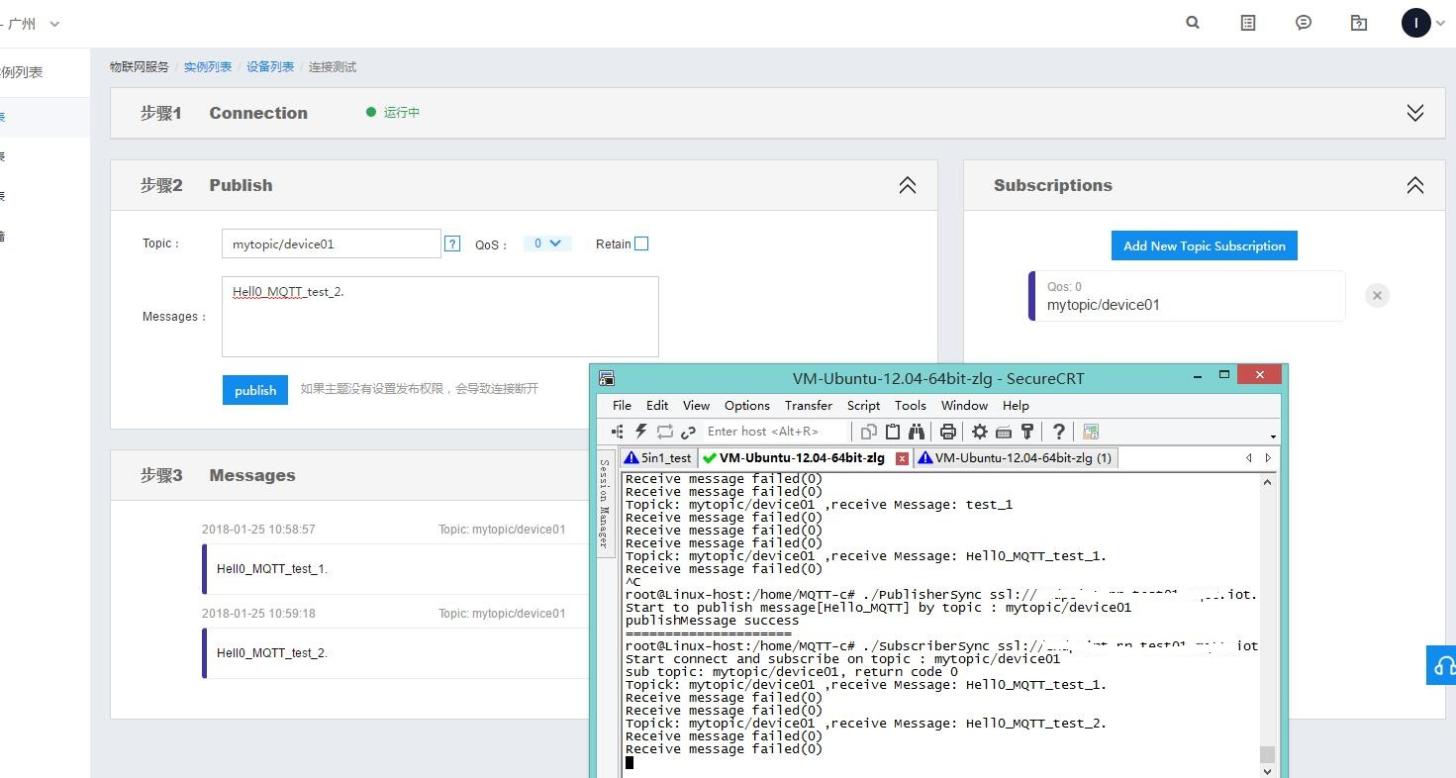Image resolution: width=1456 pixels, height=778 pixels.
Task: Open SecureCRT Tools menu
Action: (910, 405)
